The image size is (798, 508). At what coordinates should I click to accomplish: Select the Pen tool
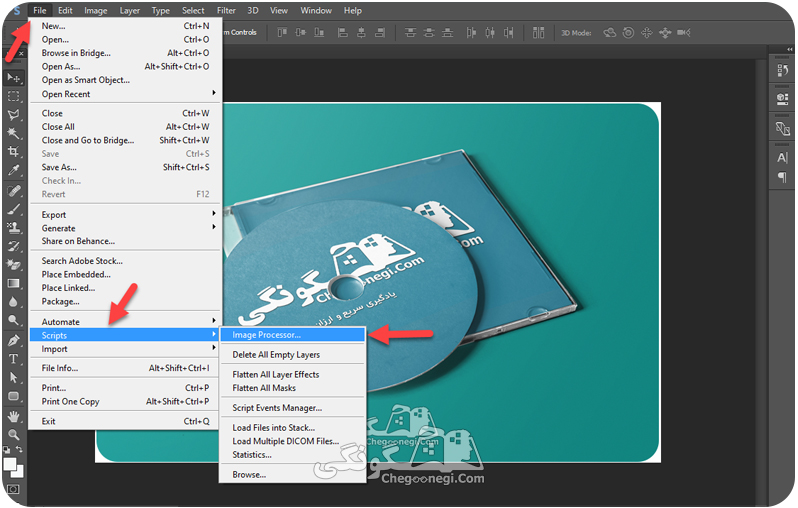[x=14, y=340]
